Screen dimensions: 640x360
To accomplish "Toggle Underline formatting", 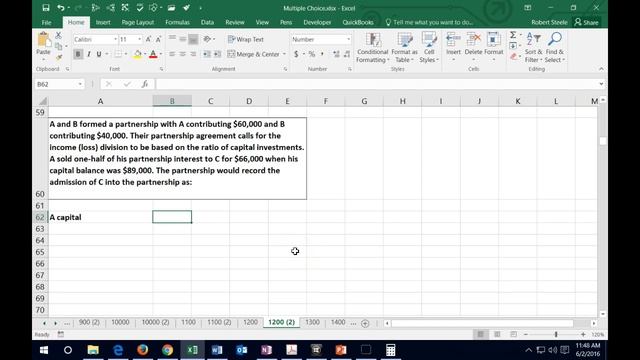I will tap(99, 54).
